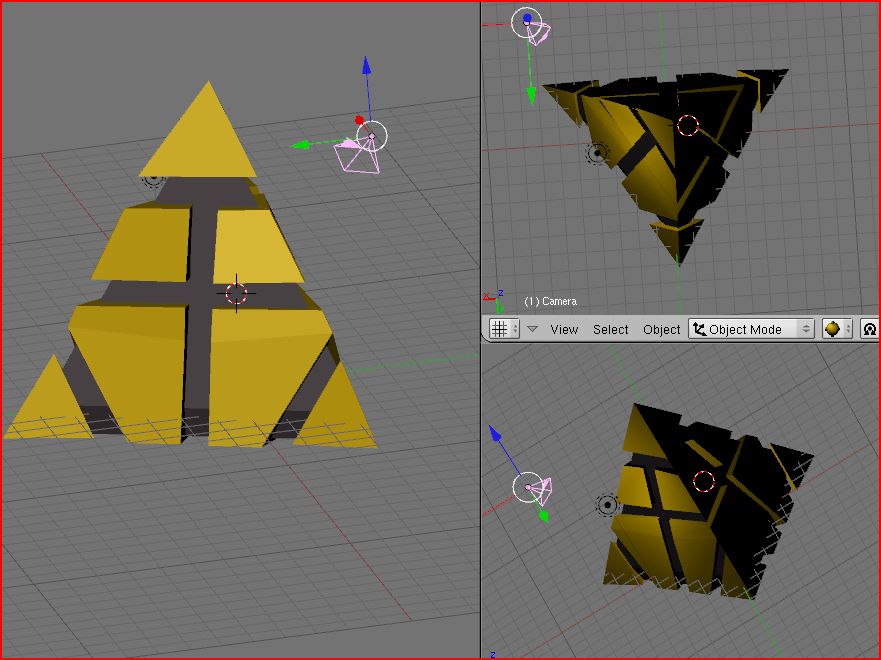Screen dimensions: 881x660
Task: Open the View menu
Action: point(564,329)
